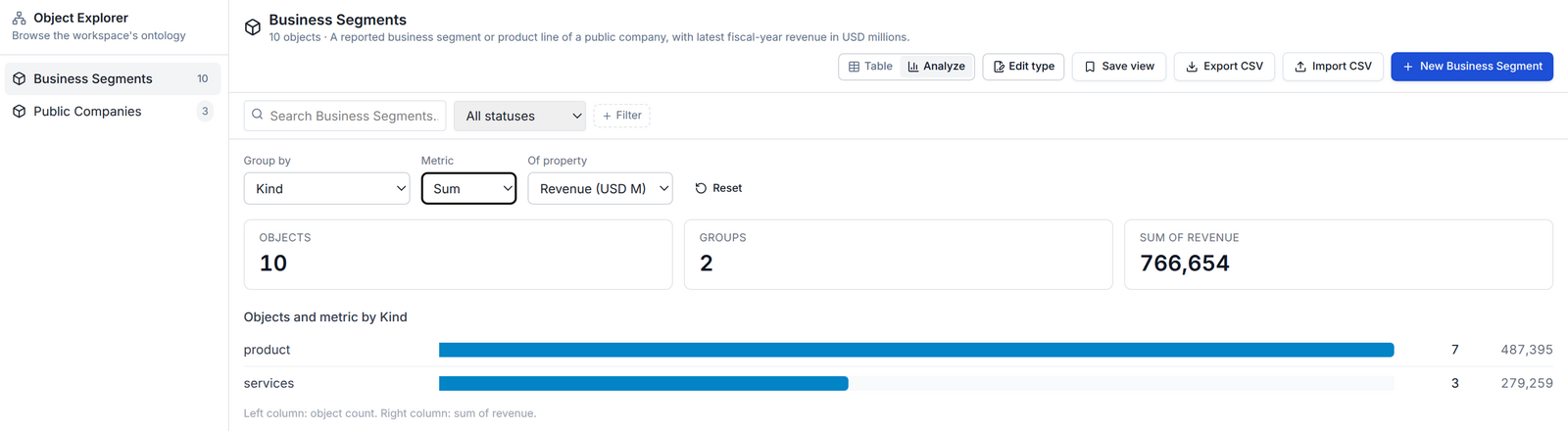The width and height of the screenshot is (1568, 431).
Task: Add a filter with + Filter
Action: coord(621,116)
